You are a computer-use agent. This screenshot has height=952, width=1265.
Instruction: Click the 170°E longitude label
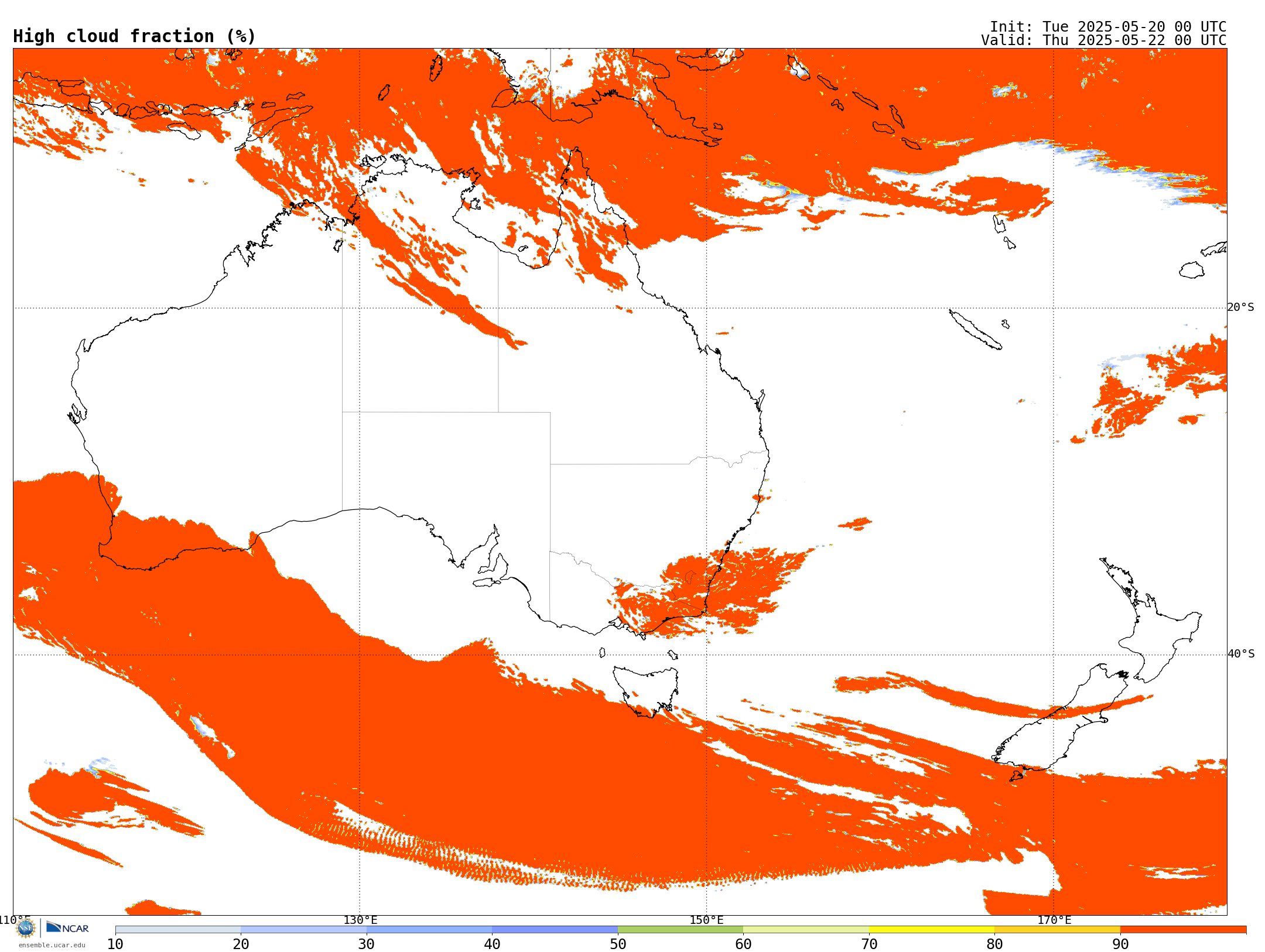coord(1054,920)
